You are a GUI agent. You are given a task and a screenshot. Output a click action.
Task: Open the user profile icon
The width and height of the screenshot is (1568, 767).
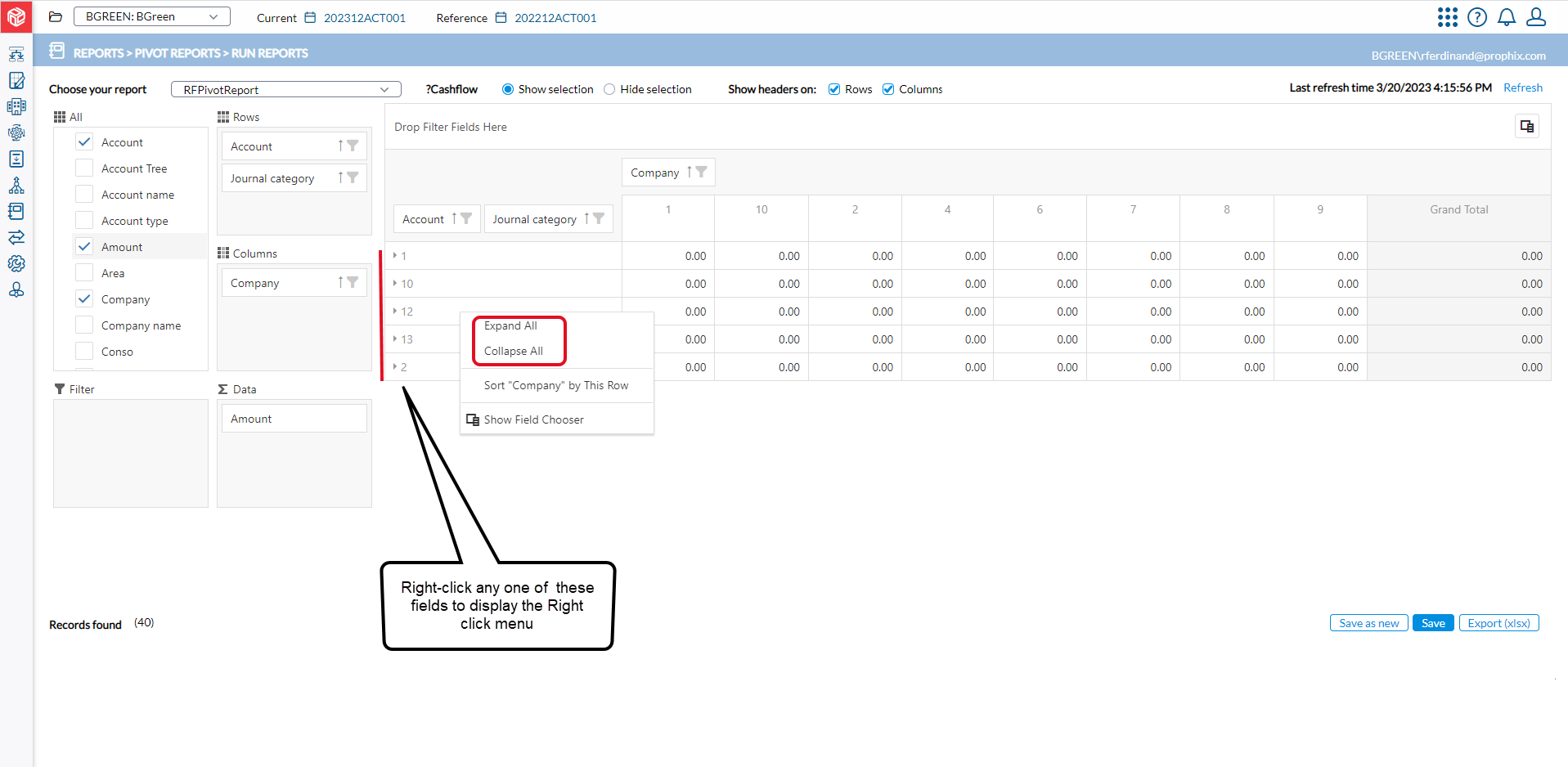click(x=1536, y=17)
